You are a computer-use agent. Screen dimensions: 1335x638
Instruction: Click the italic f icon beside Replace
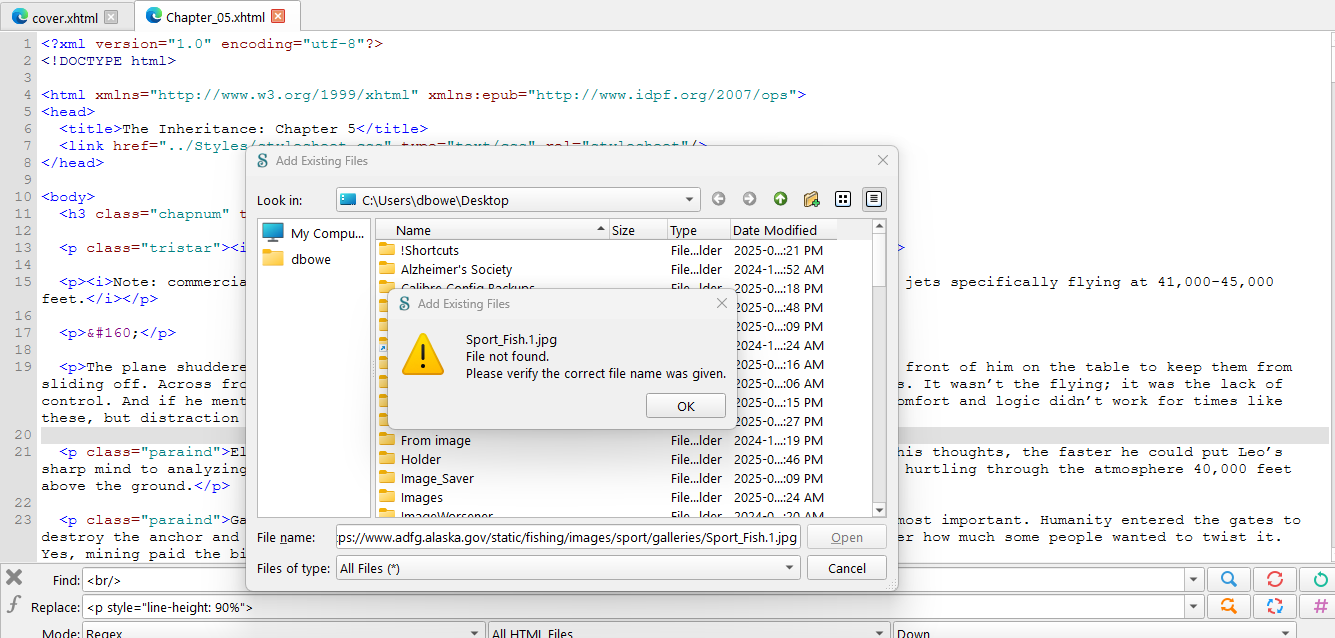tap(14, 605)
